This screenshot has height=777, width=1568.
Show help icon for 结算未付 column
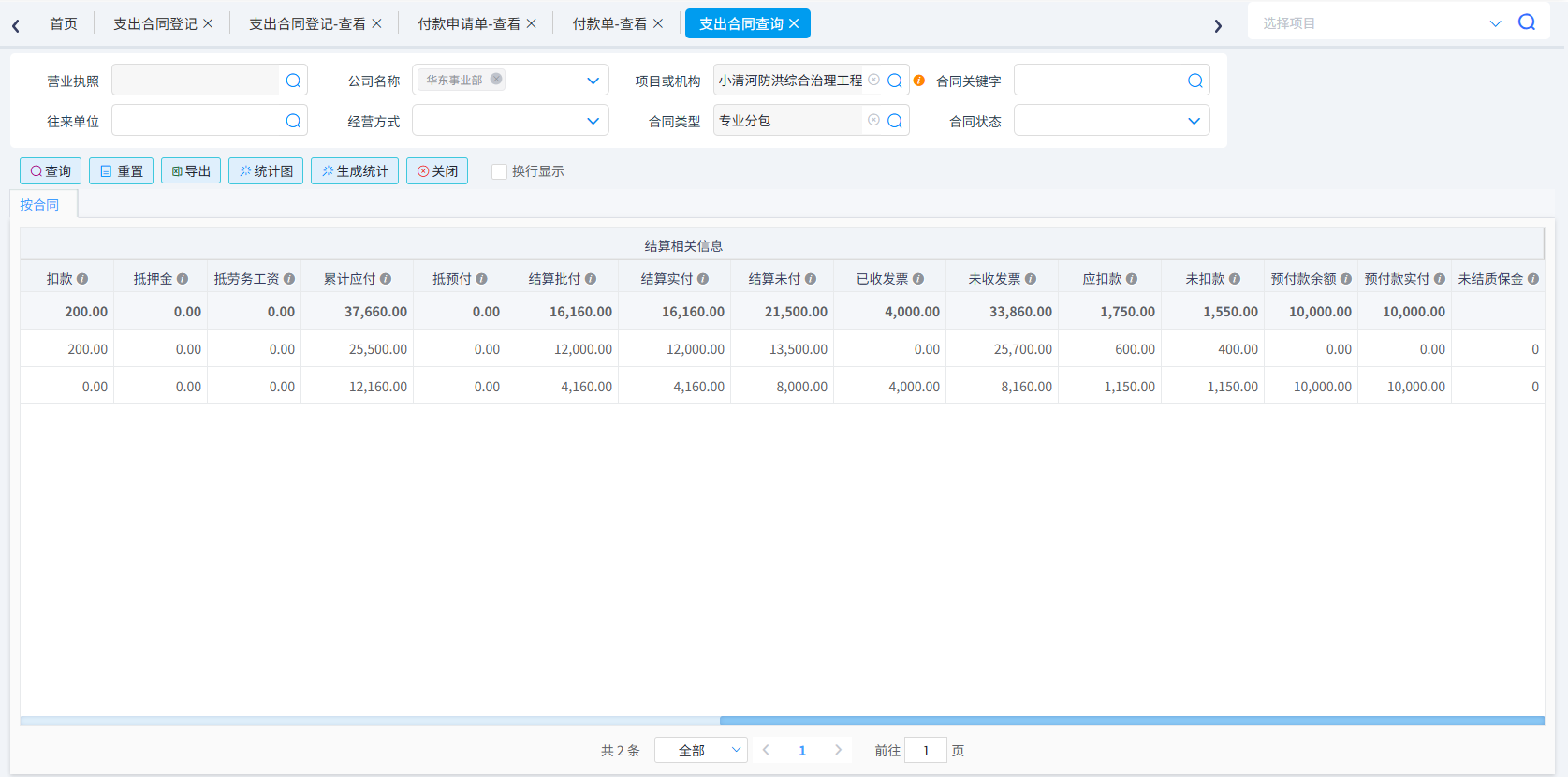click(811, 279)
